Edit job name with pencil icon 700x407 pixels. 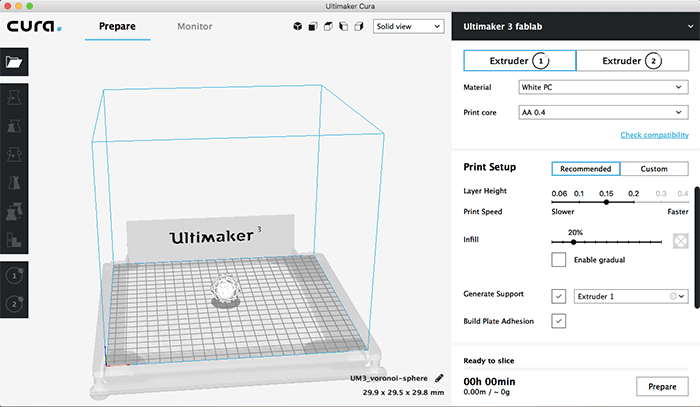tap(439, 378)
